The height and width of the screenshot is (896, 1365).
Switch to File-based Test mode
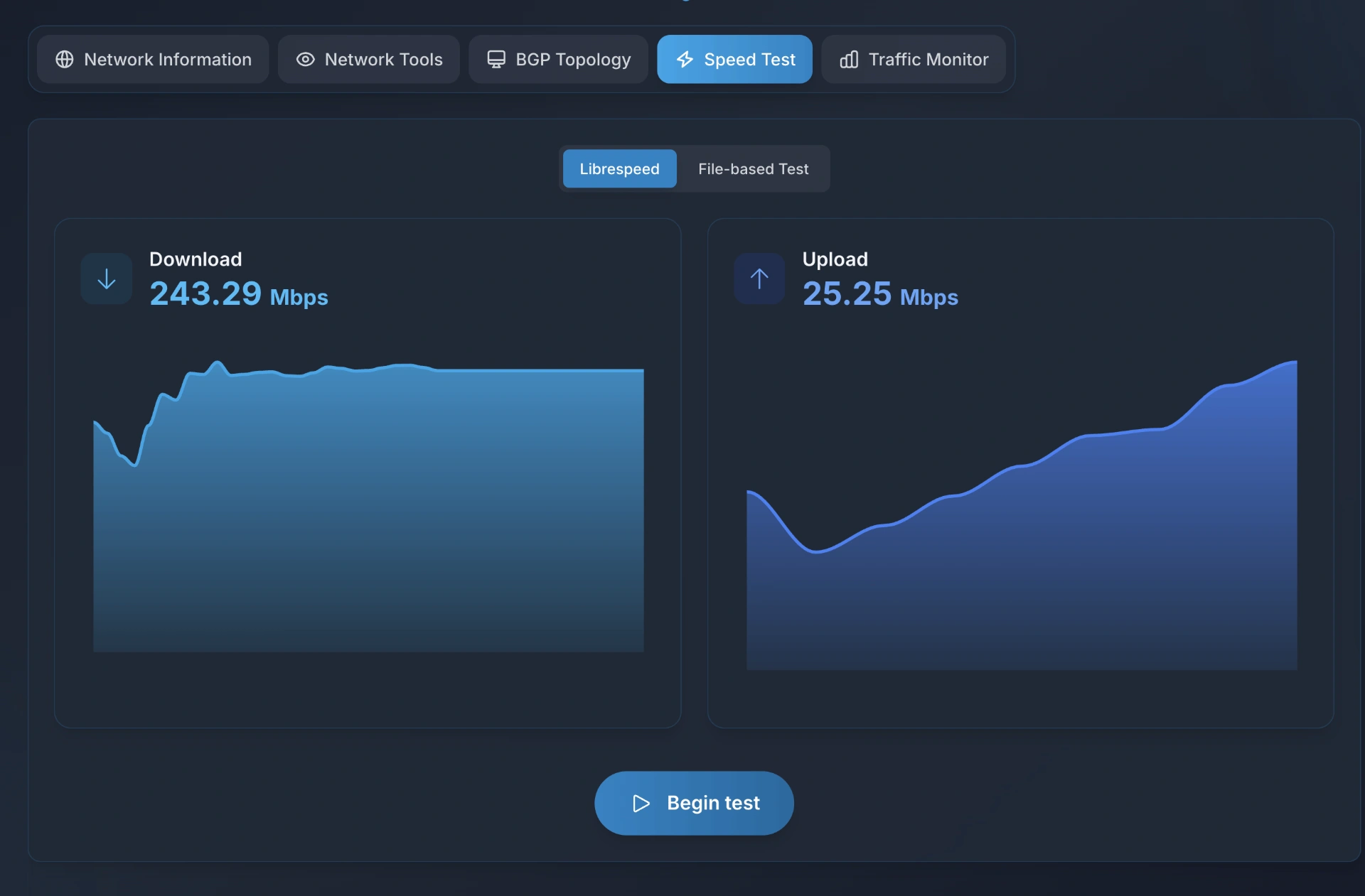pyautogui.click(x=753, y=169)
